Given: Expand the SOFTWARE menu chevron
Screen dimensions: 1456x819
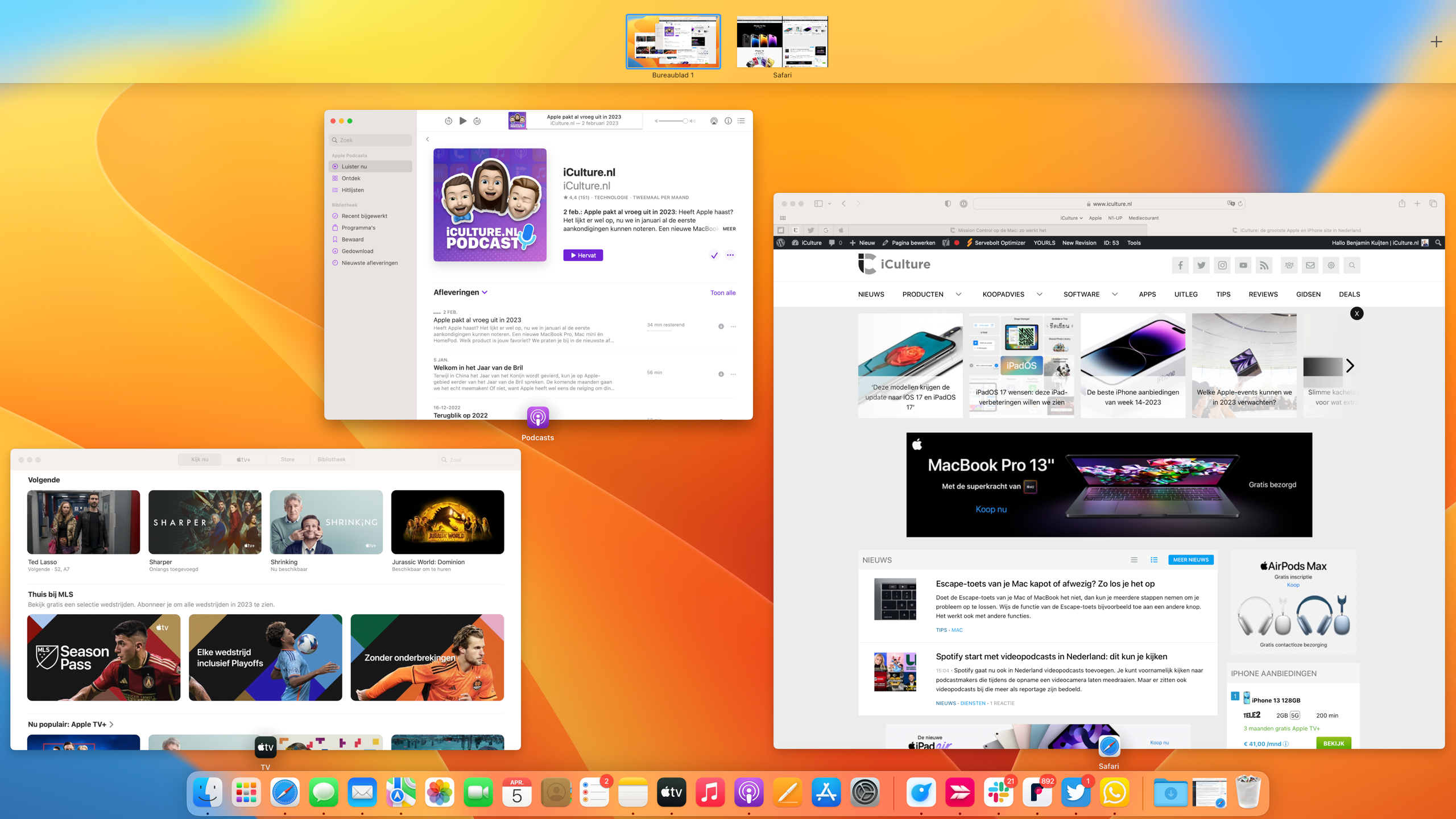Looking at the screenshot, I should point(1115,295).
